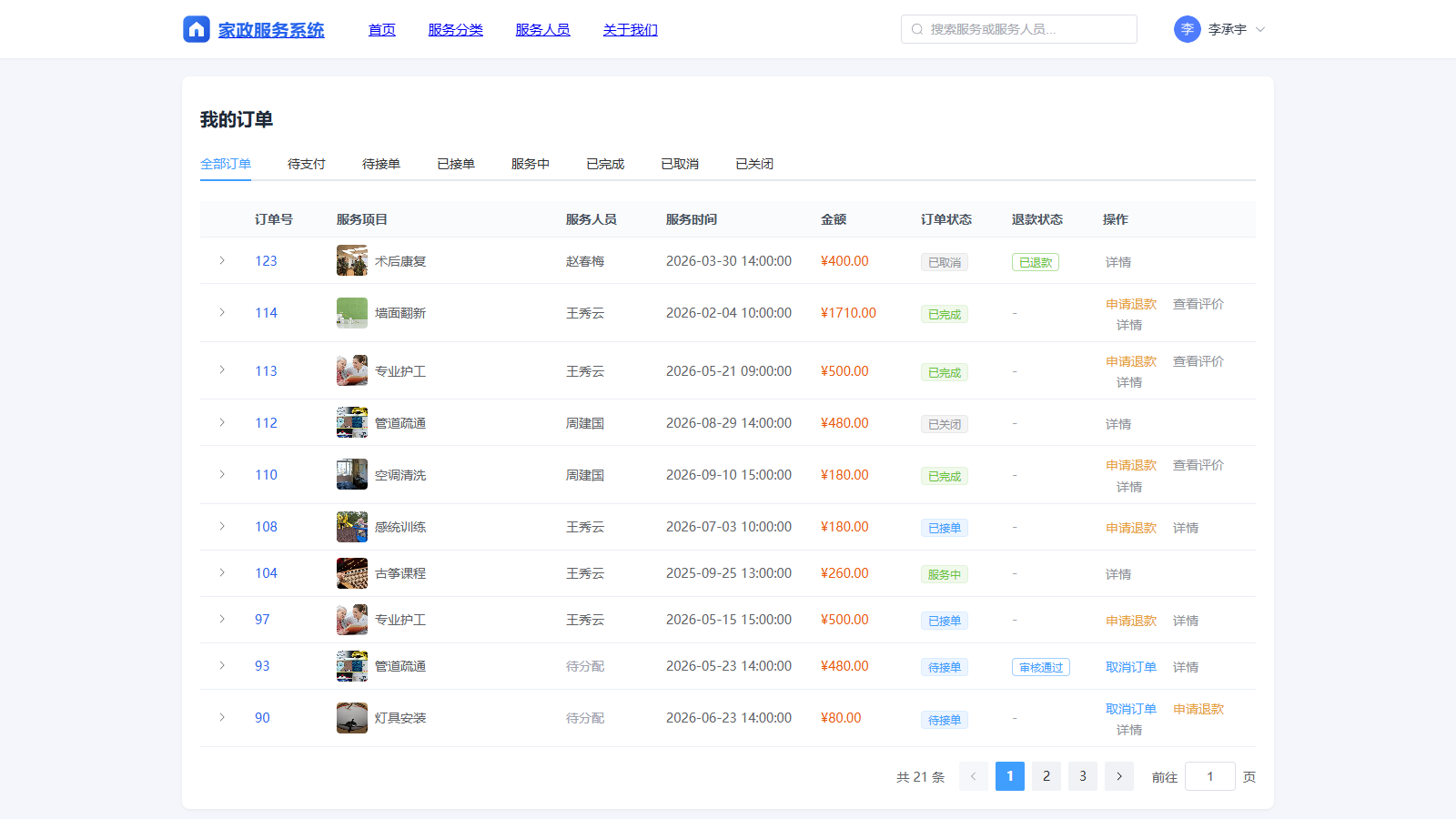Click 申请退款 for order 108

coord(1131,528)
